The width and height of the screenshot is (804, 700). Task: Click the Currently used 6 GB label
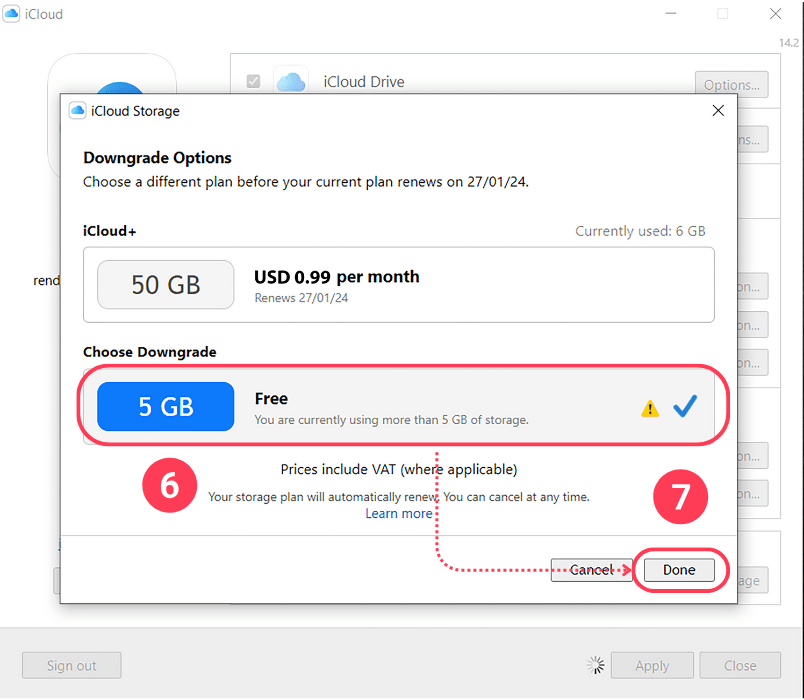[641, 230]
